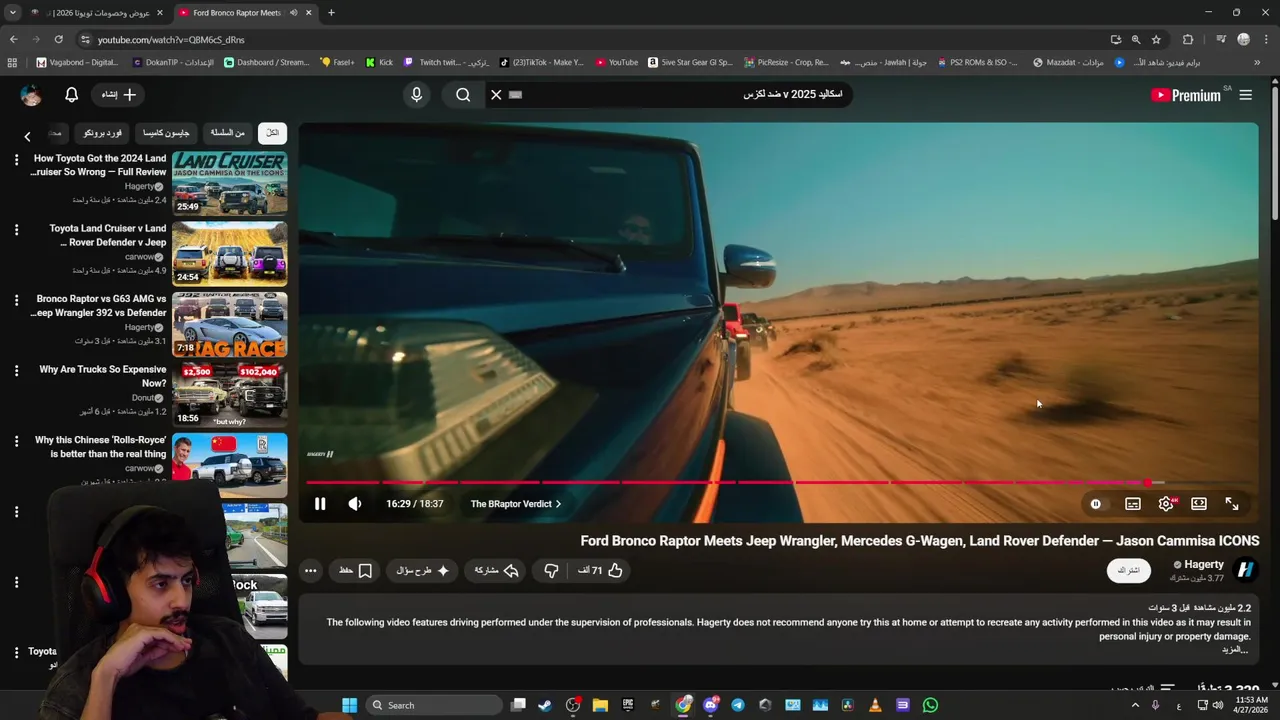Select the 'جايسون كاميسا' filter chip
Viewport: 1280px width, 720px height.
tap(166, 133)
